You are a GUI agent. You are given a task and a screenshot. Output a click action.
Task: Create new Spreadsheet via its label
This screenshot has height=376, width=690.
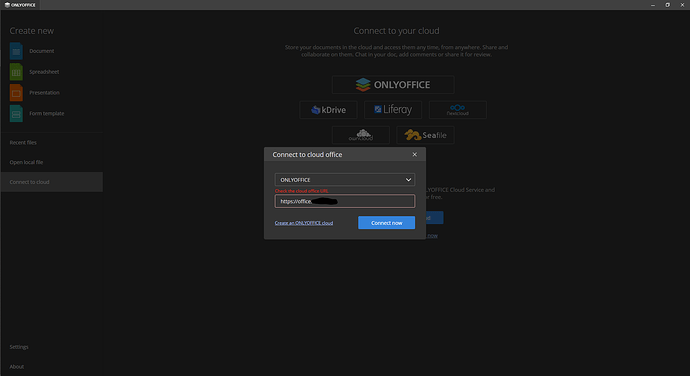[x=44, y=72]
